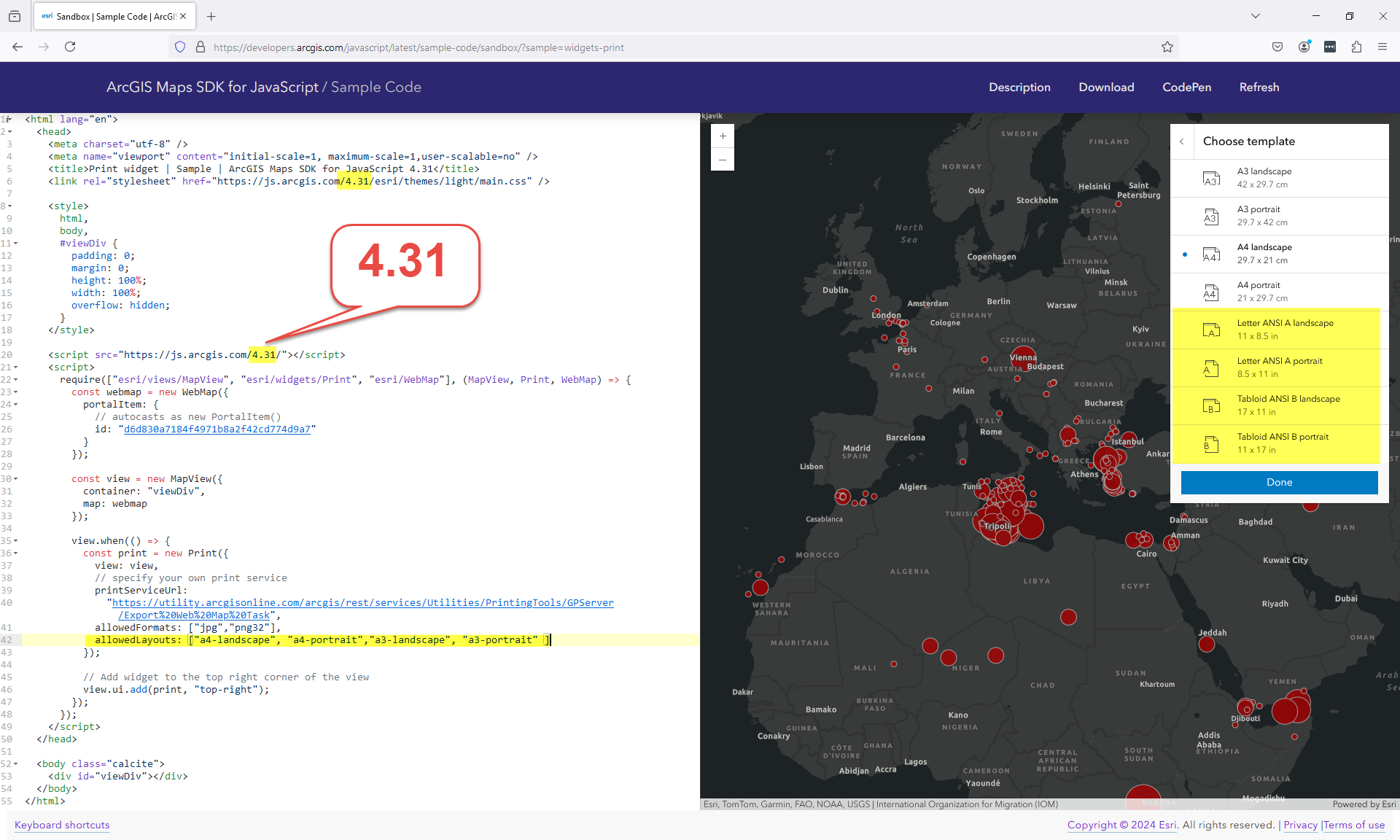Click the A3 portrait page icon
The width and height of the screenshot is (1400, 840).
click(1211, 216)
